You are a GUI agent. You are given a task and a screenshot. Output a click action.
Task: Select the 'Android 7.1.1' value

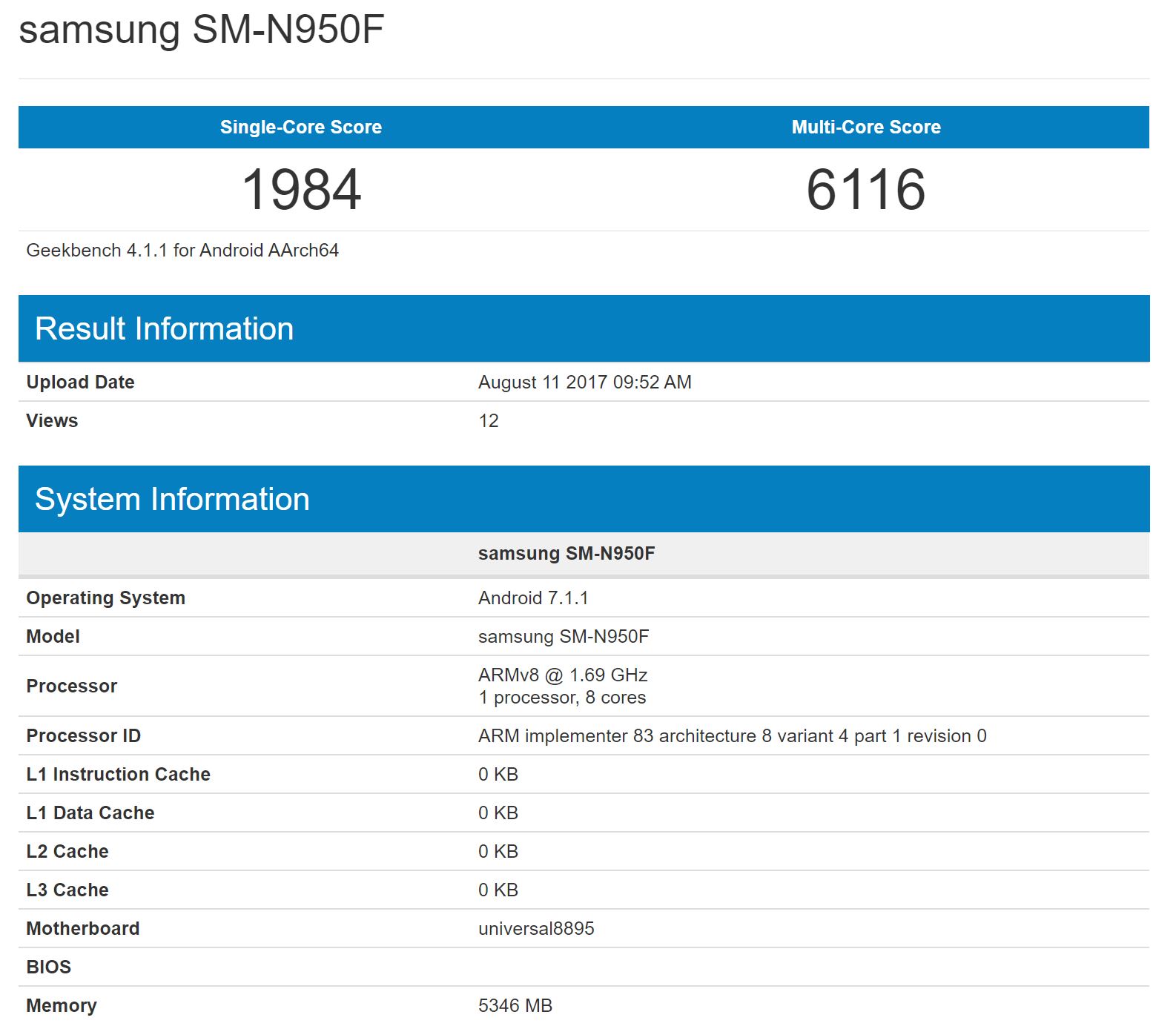(533, 598)
